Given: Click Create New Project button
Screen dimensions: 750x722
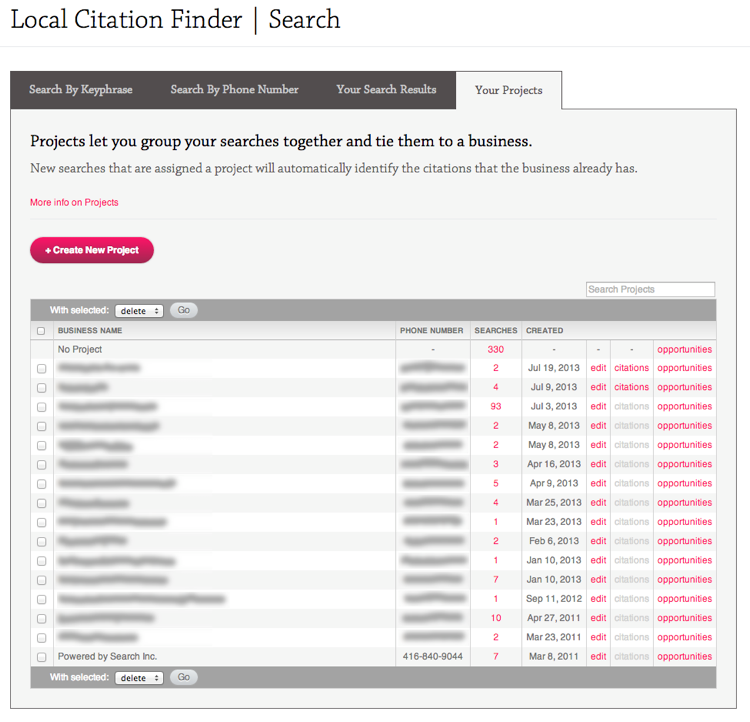Looking at the screenshot, I should pyautogui.click(x=92, y=250).
